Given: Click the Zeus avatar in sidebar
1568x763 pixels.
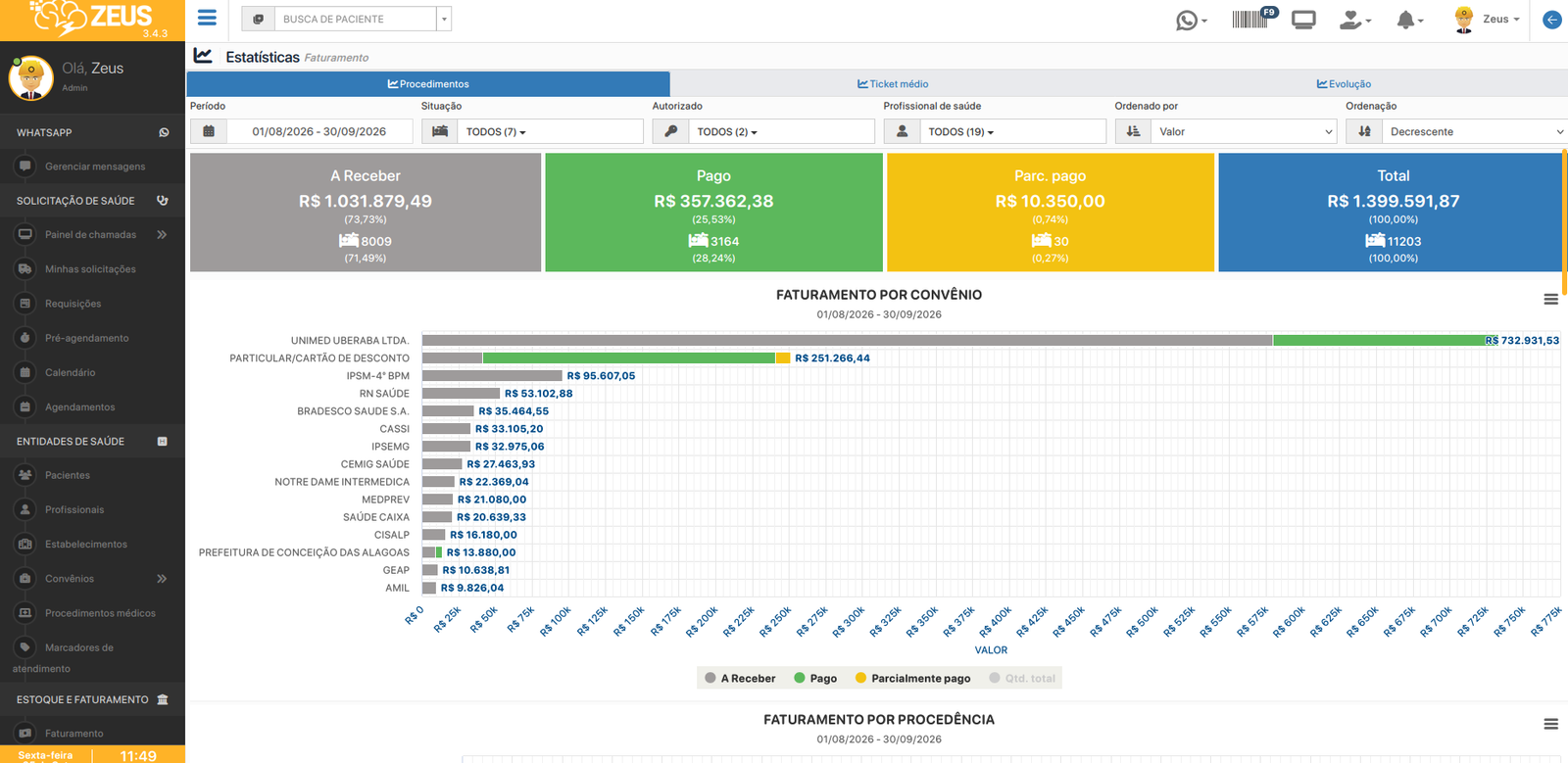Looking at the screenshot, I should tap(31, 78).
